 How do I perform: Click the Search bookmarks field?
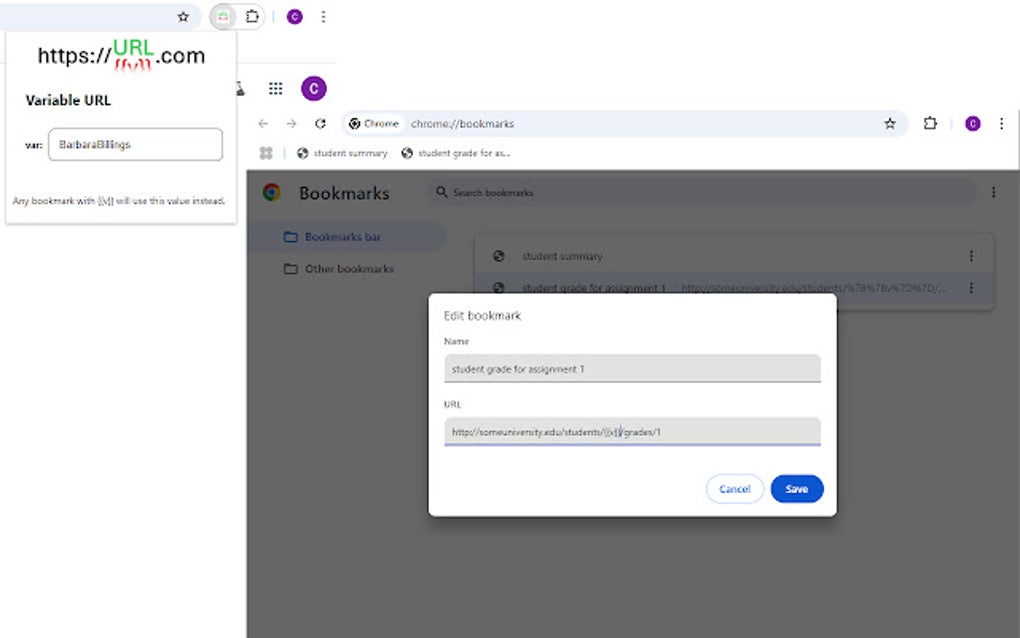pyautogui.click(x=702, y=193)
